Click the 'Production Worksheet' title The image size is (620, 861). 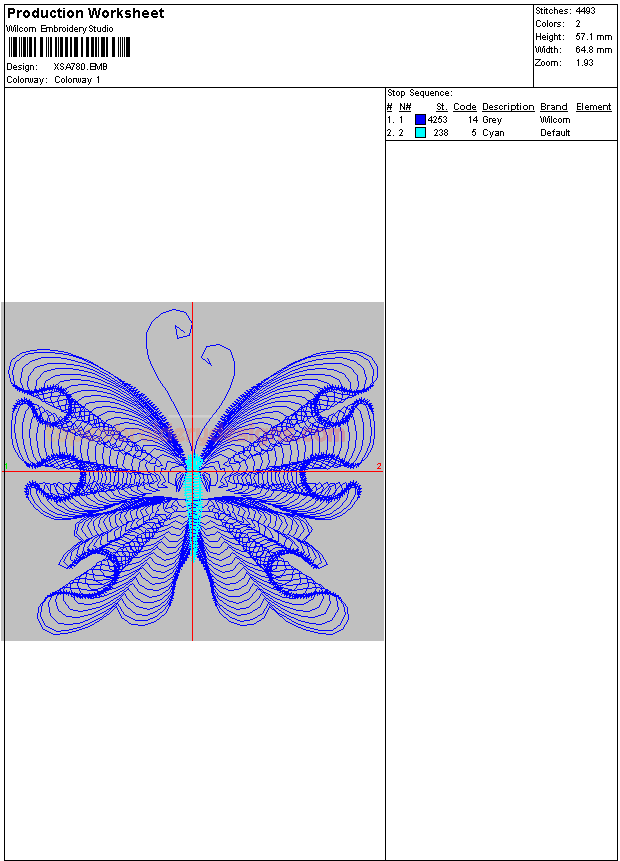(x=85, y=13)
